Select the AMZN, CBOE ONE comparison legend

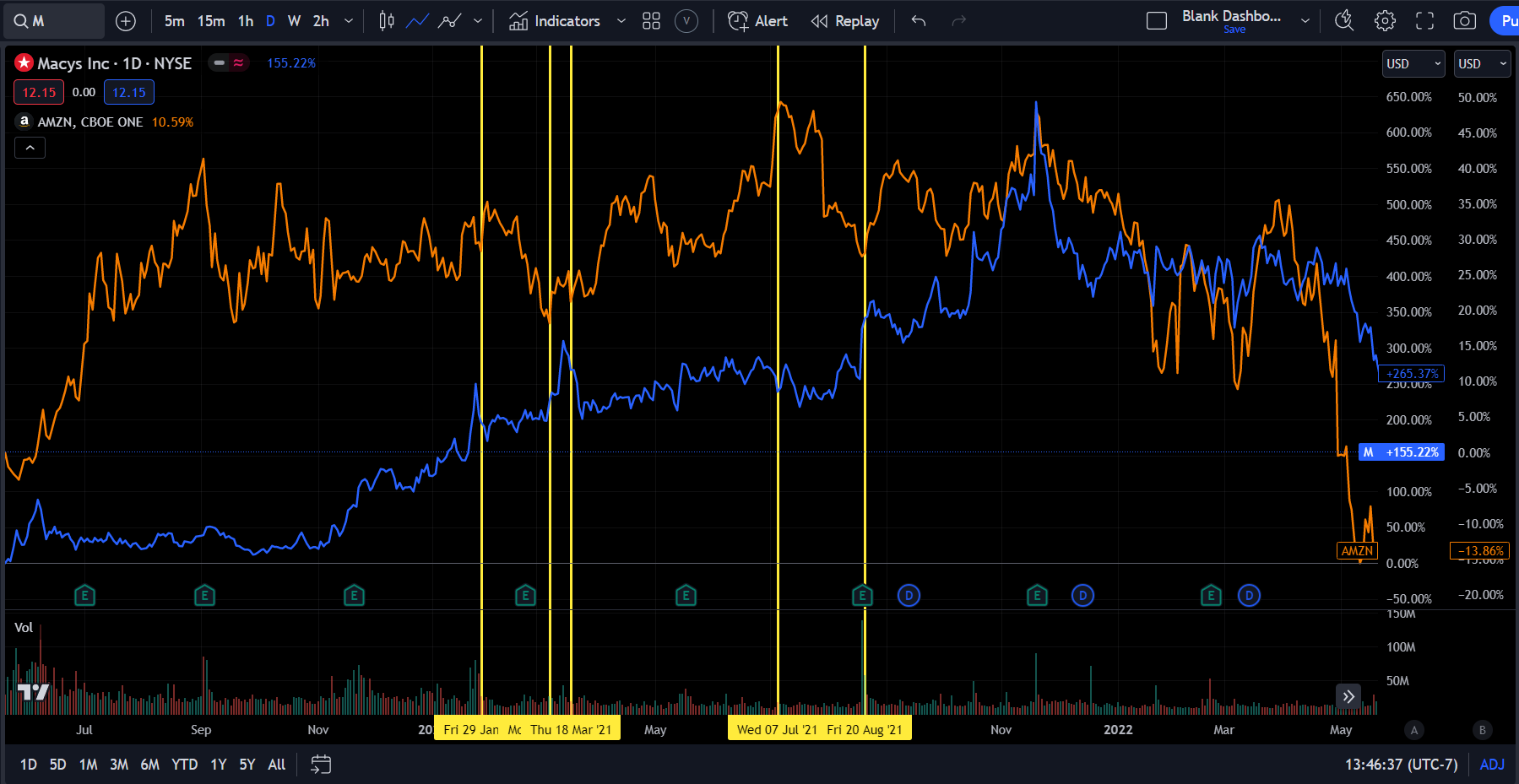pos(90,122)
